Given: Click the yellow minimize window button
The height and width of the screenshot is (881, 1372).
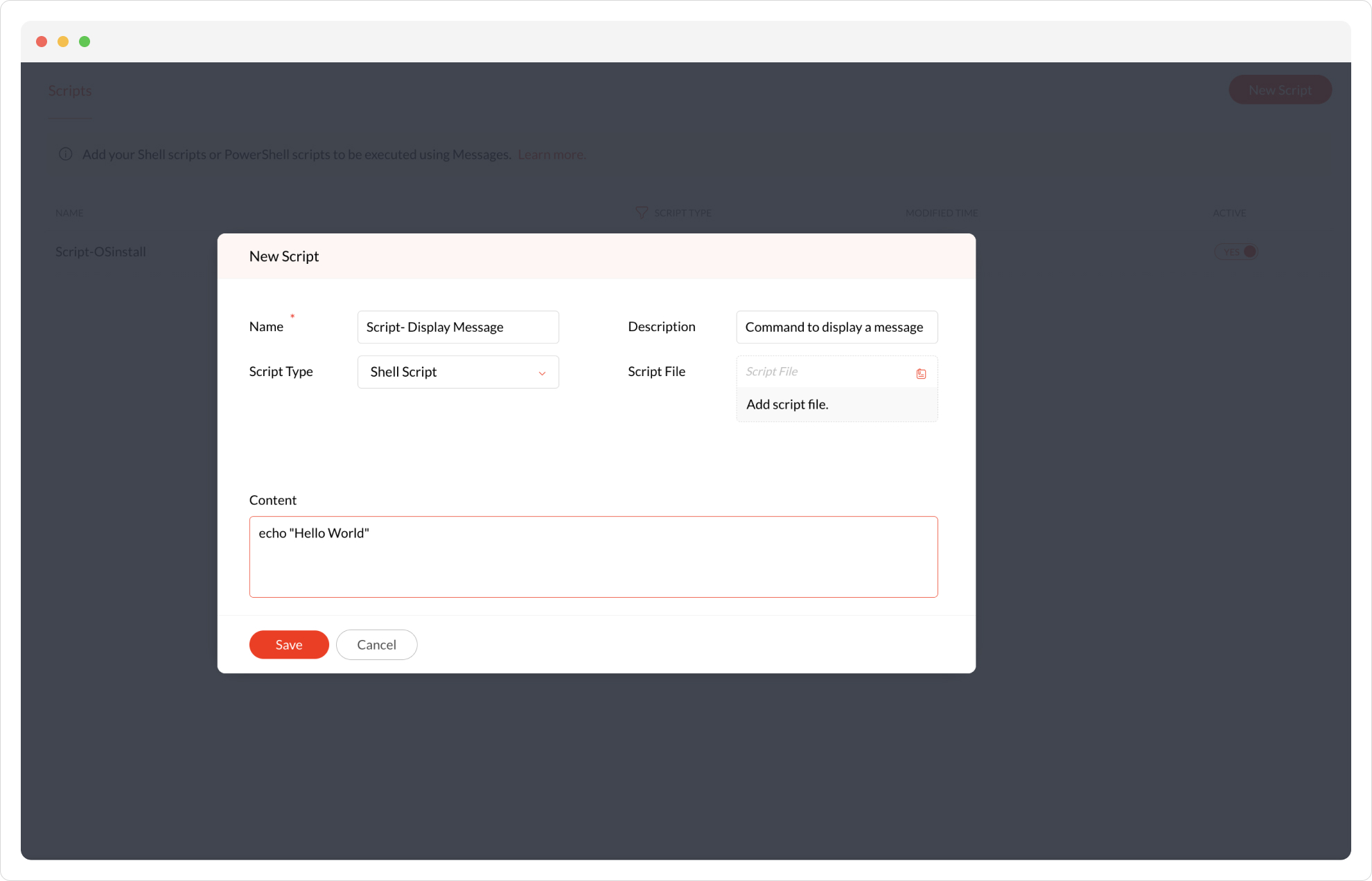Looking at the screenshot, I should [63, 42].
